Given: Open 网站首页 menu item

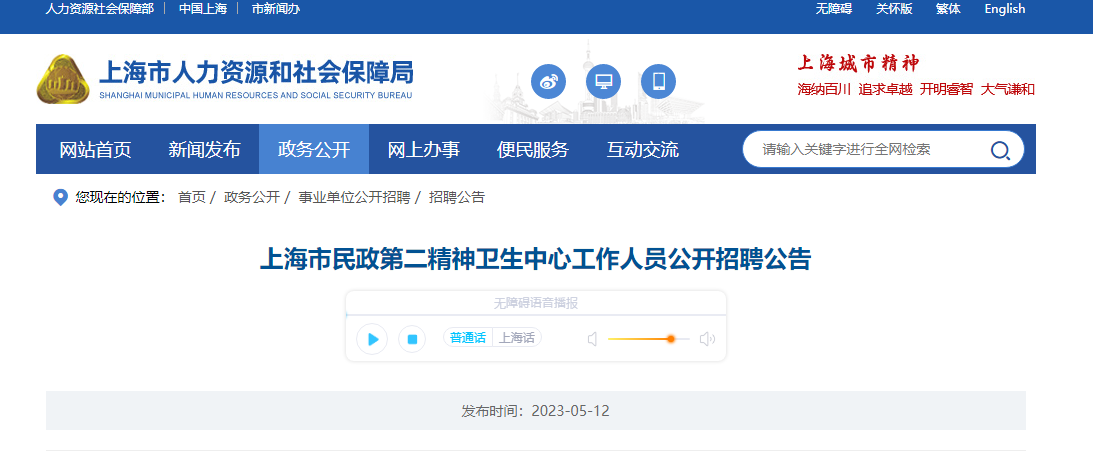Looking at the screenshot, I should point(95,149).
